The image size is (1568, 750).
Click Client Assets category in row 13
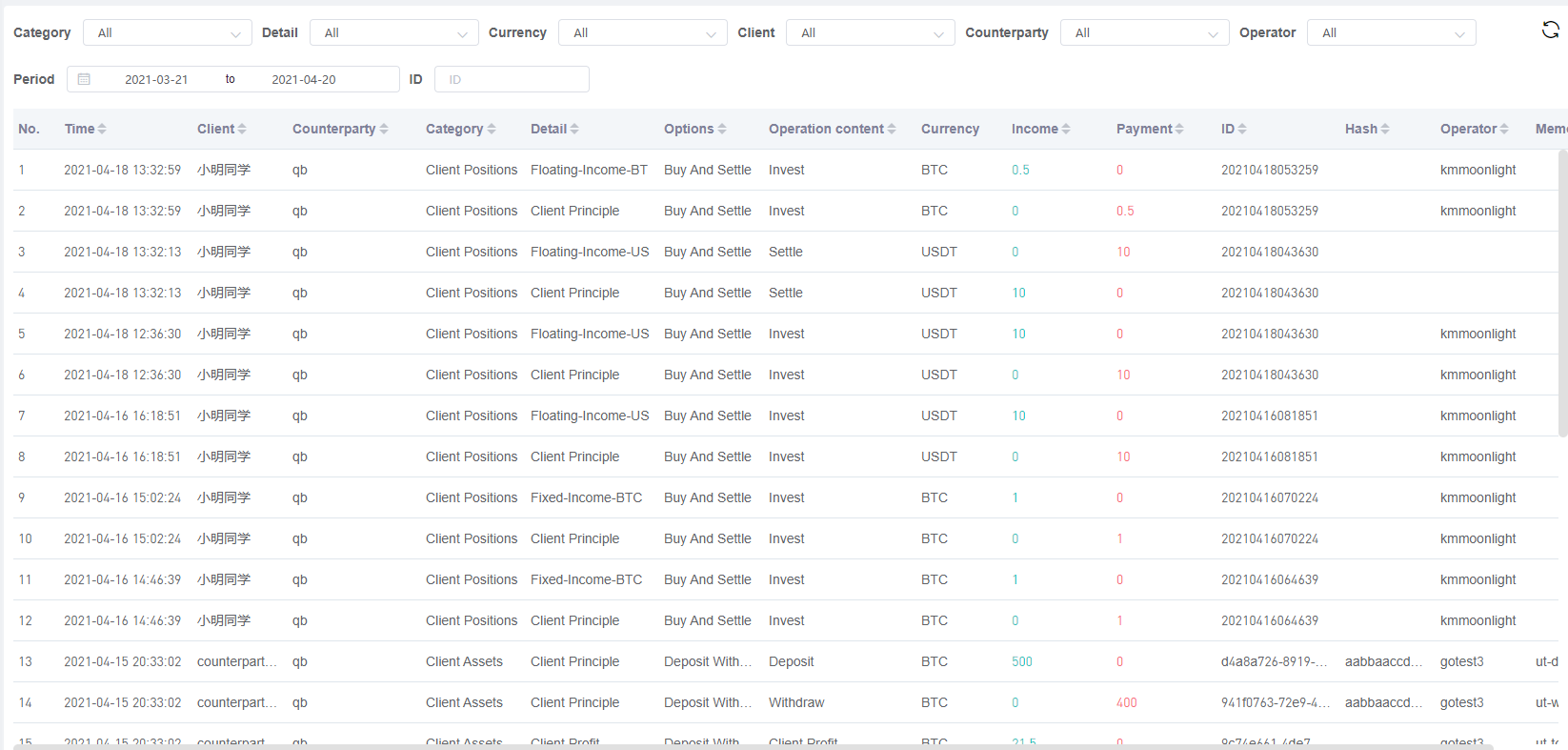coord(464,661)
